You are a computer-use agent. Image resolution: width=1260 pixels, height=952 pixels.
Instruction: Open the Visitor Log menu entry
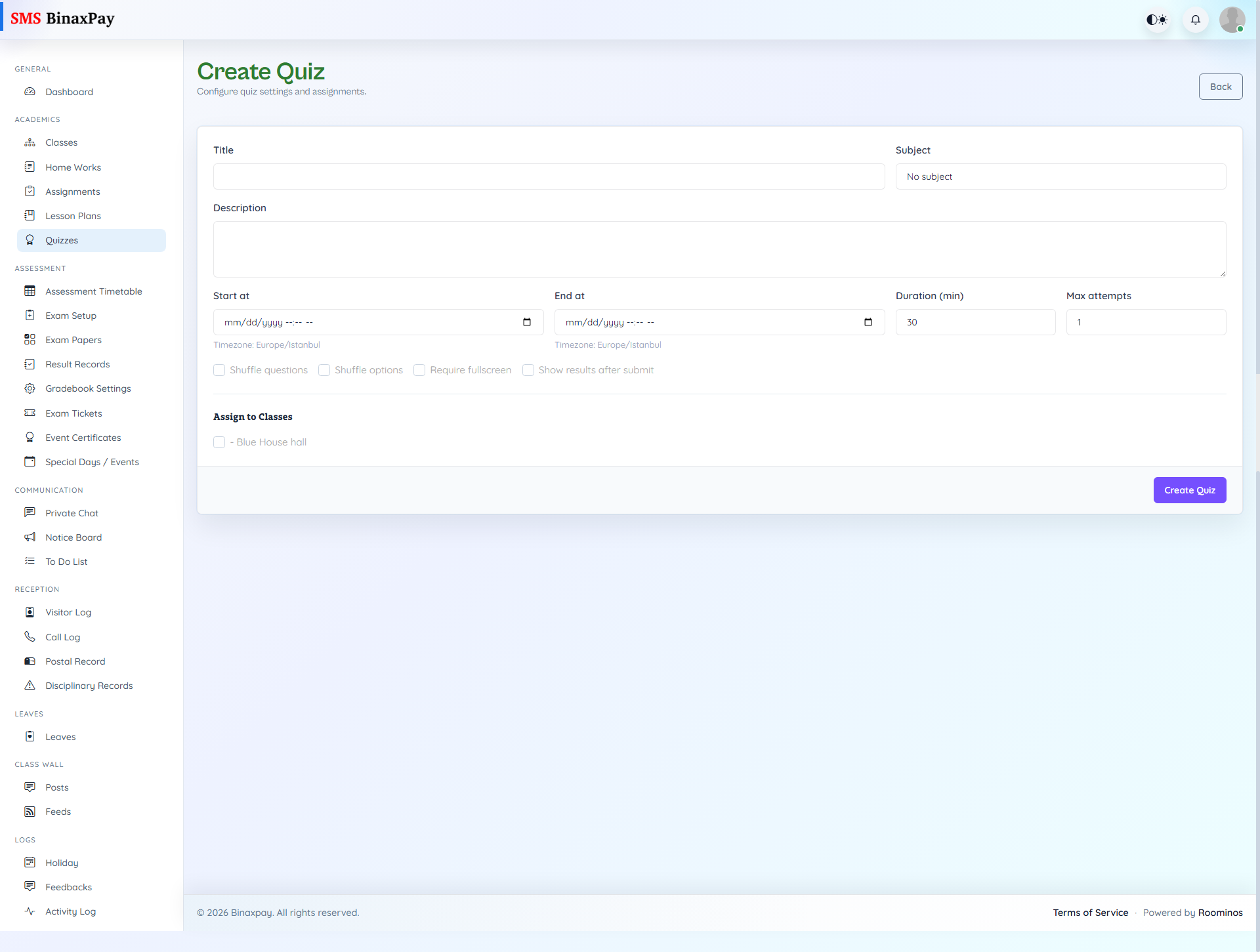pyautogui.click(x=68, y=611)
